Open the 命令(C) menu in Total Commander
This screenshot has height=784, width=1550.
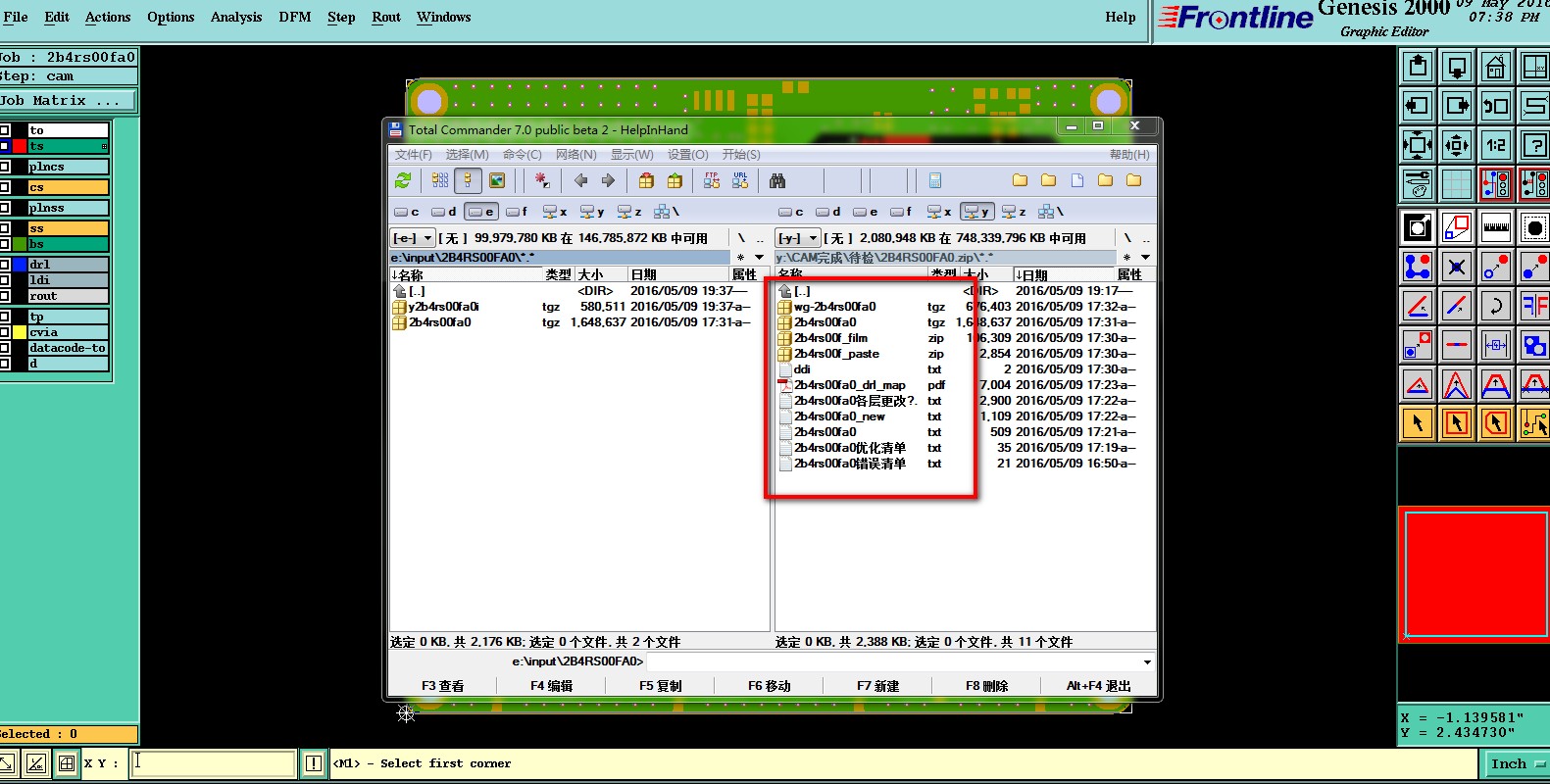523,155
